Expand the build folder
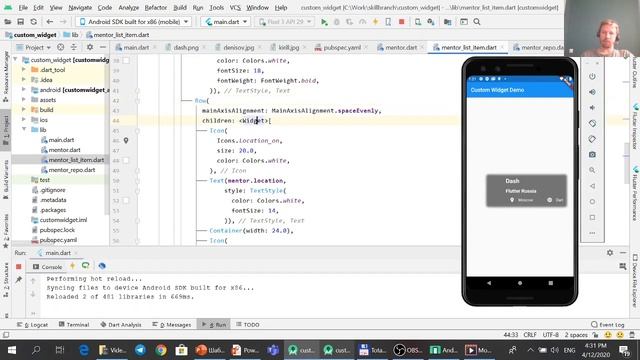This screenshot has width=640, height=360. 24,110
